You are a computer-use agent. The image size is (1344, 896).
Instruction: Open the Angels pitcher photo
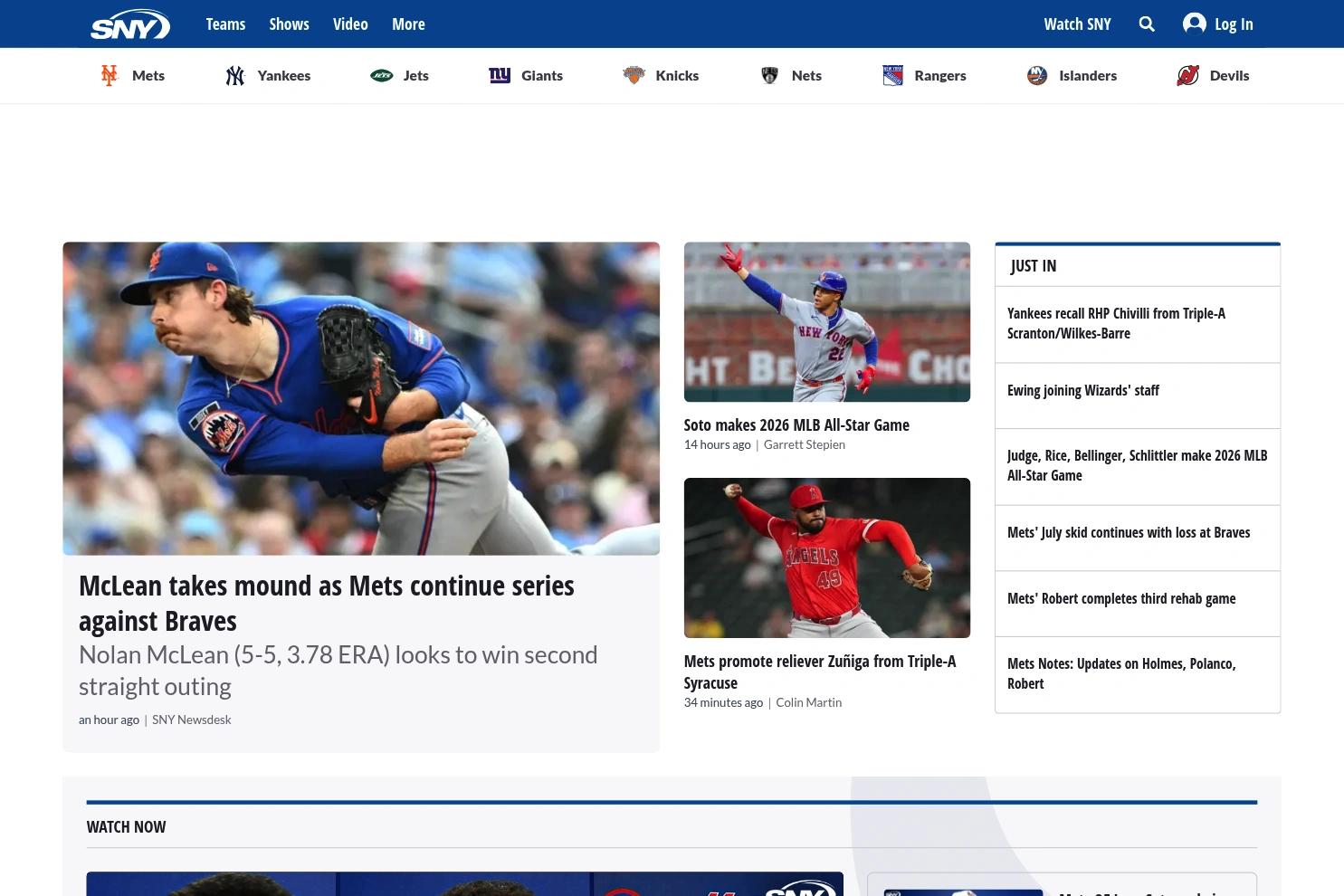(x=827, y=558)
